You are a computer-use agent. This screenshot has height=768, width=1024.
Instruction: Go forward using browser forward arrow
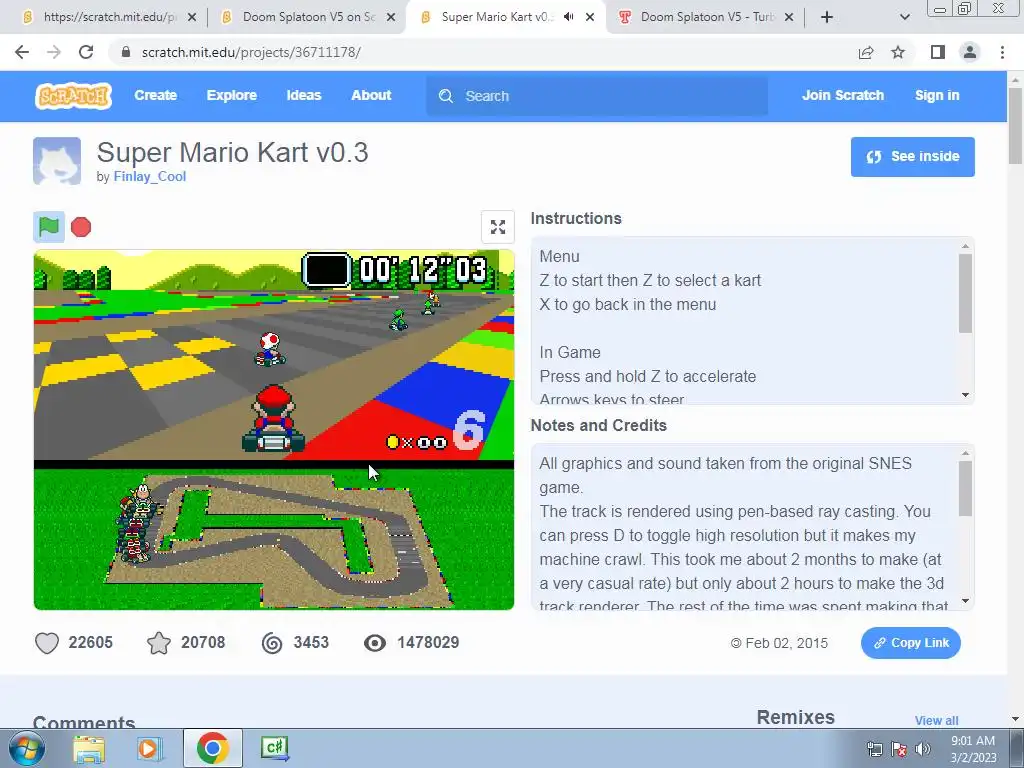[x=54, y=52]
